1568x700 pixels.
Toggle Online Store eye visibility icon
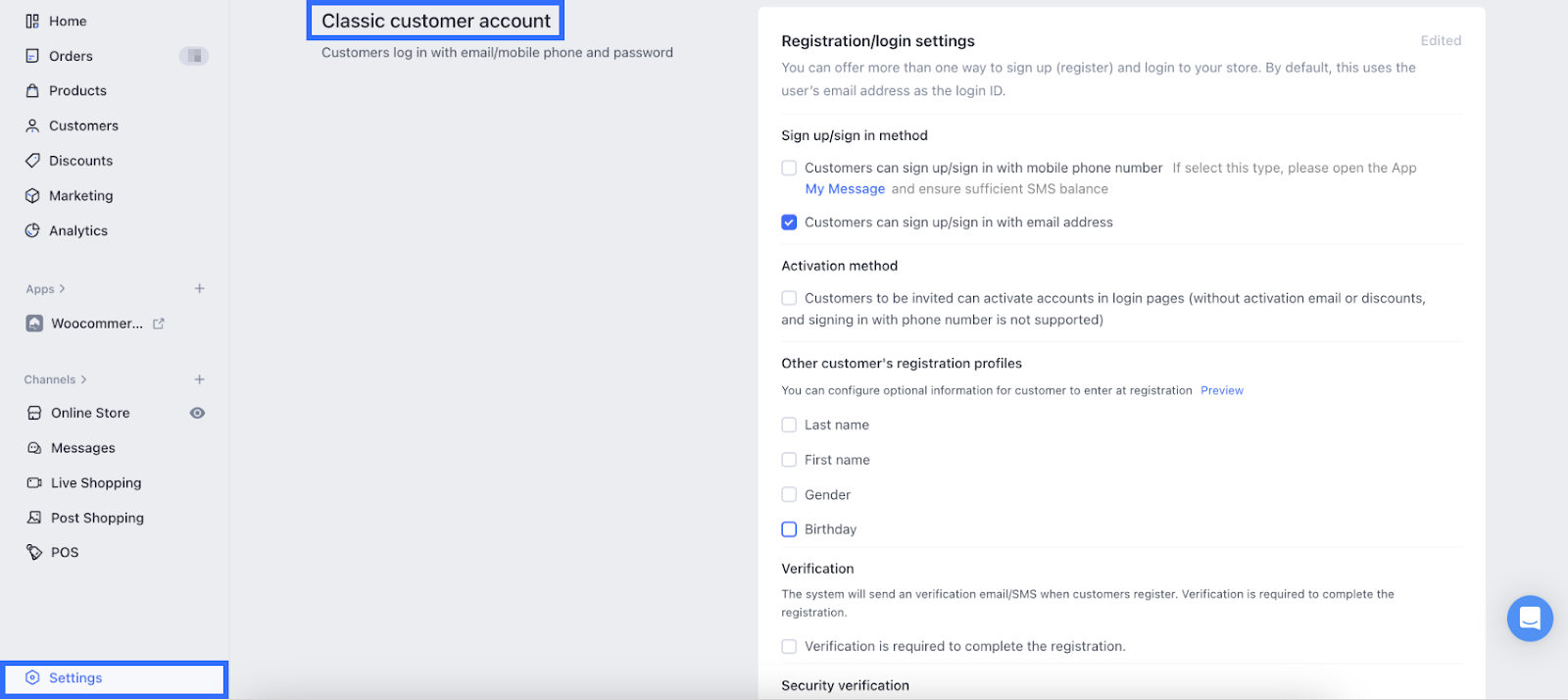197,413
